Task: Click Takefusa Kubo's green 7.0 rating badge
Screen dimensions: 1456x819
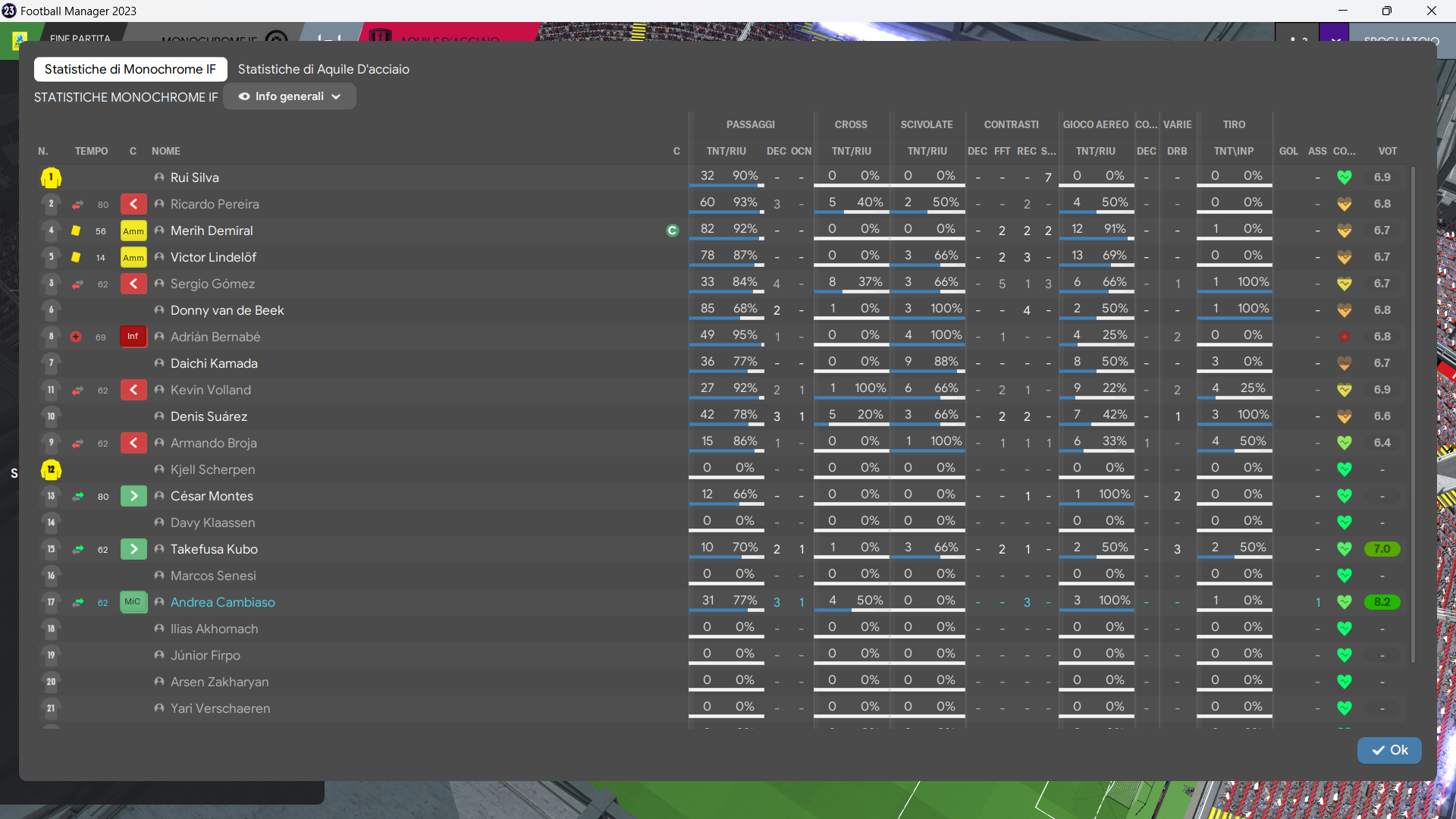Action: click(1382, 549)
